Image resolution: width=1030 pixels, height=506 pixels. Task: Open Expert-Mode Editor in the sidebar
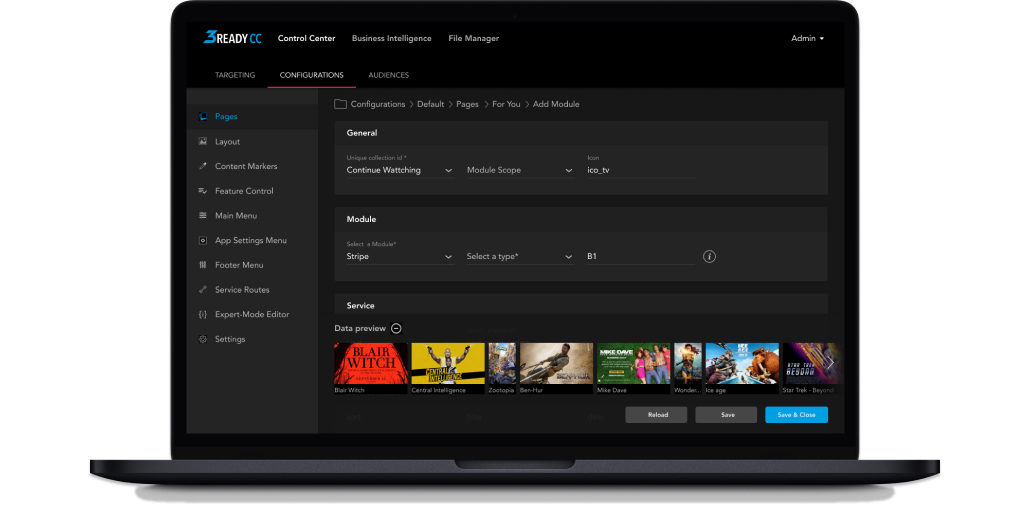pos(252,314)
